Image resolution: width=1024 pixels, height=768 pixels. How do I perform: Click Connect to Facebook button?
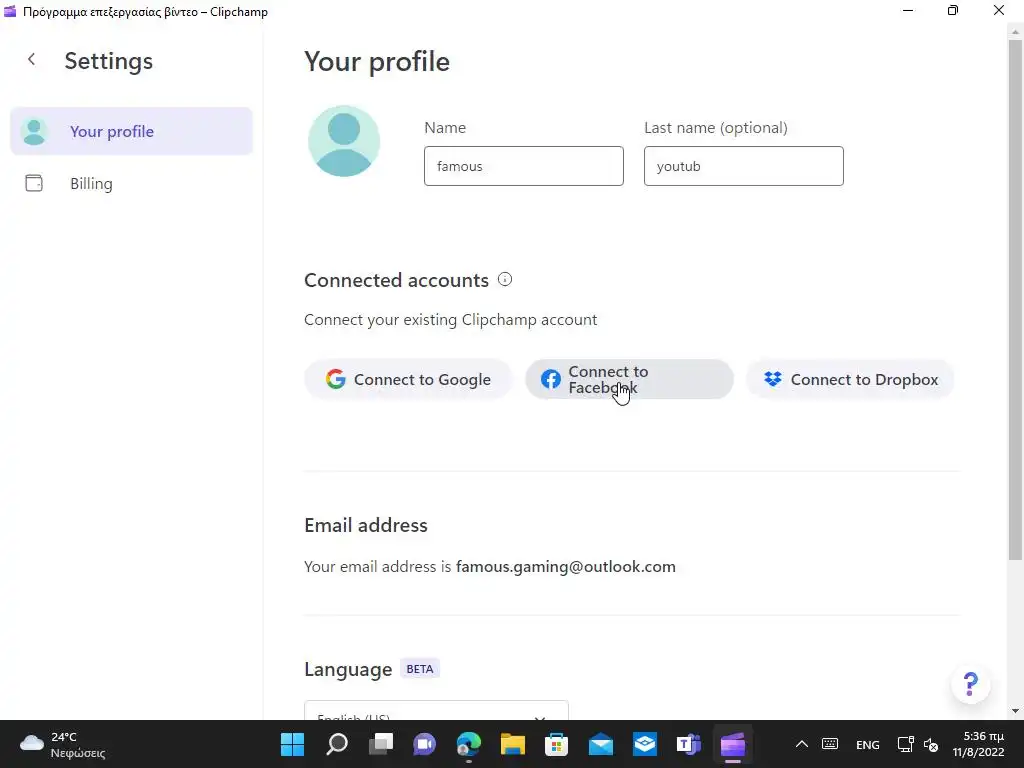630,379
